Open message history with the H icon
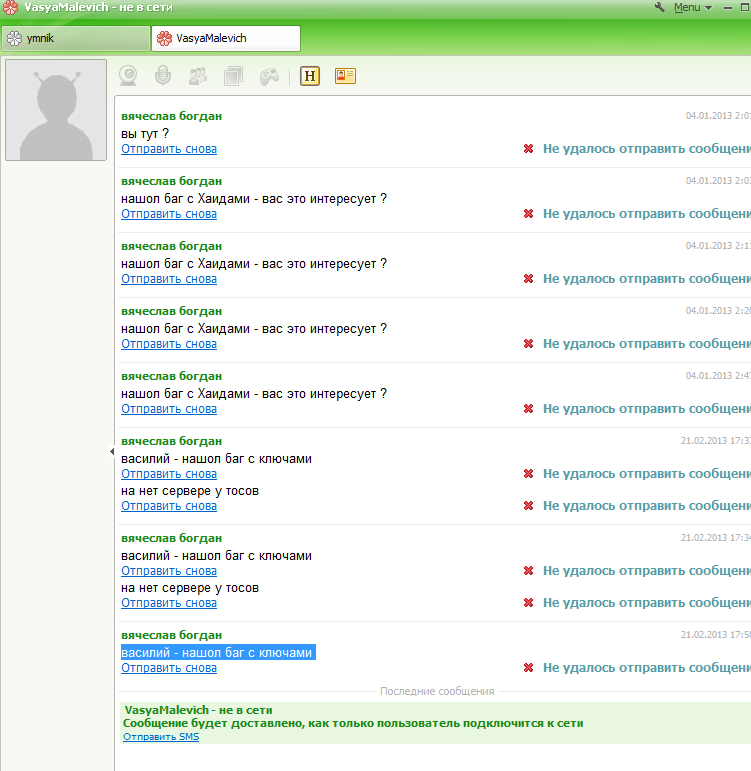The height and width of the screenshot is (771, 751). [x=310, y=76]
